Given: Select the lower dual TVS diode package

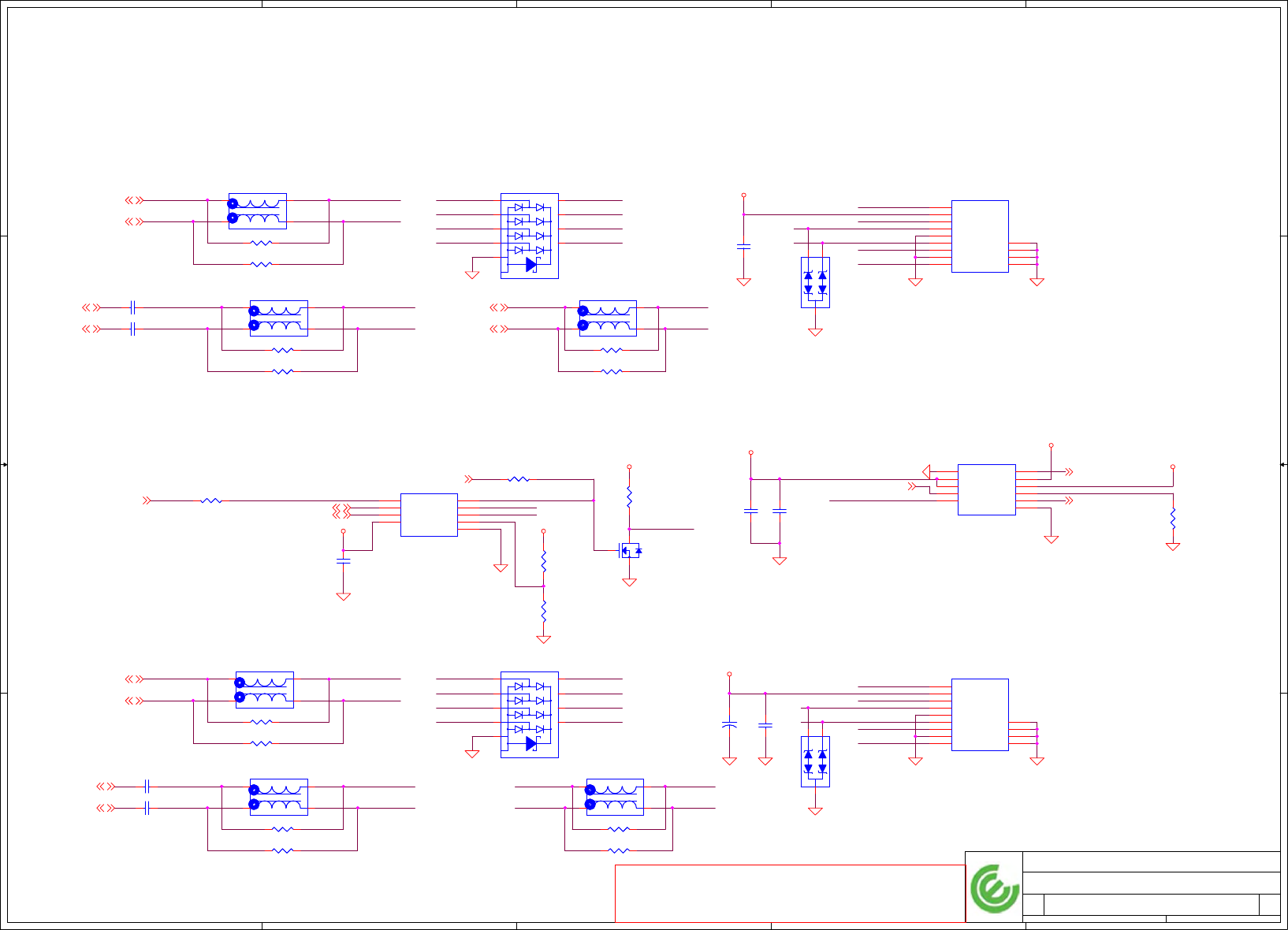Looking at the screenshot, I should [x=815, y=761].
